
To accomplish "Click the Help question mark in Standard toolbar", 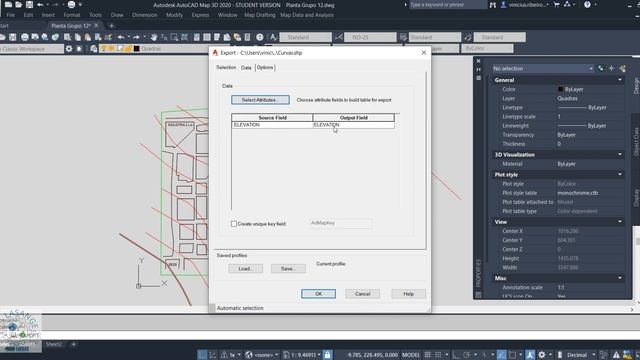I will pyautogui.click(x=260, y=37).
